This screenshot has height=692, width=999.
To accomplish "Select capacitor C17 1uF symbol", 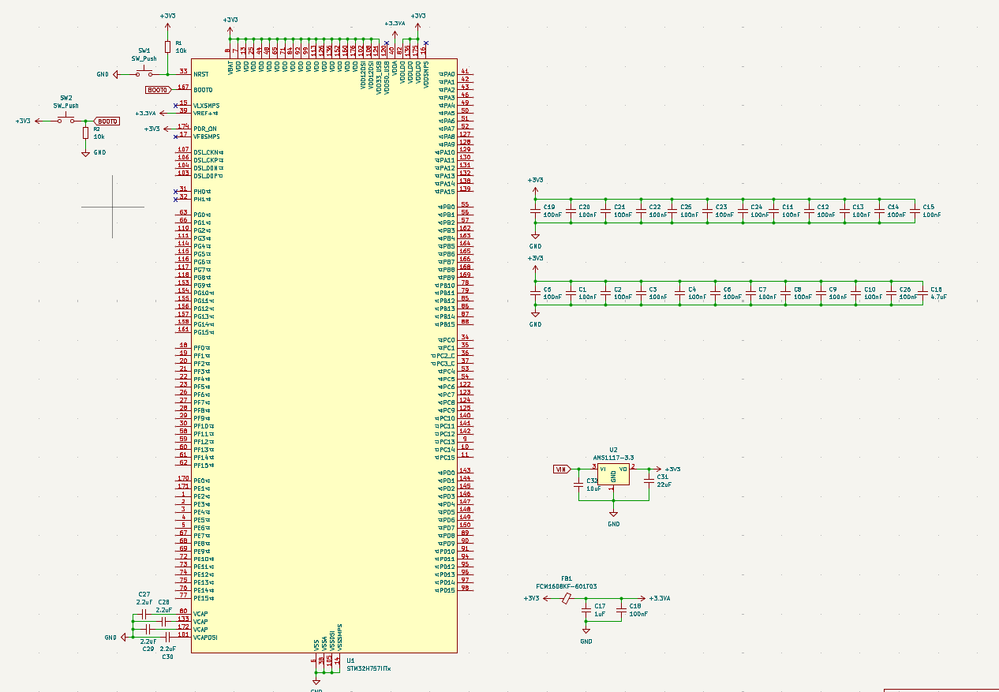I will tap(586, 610).
